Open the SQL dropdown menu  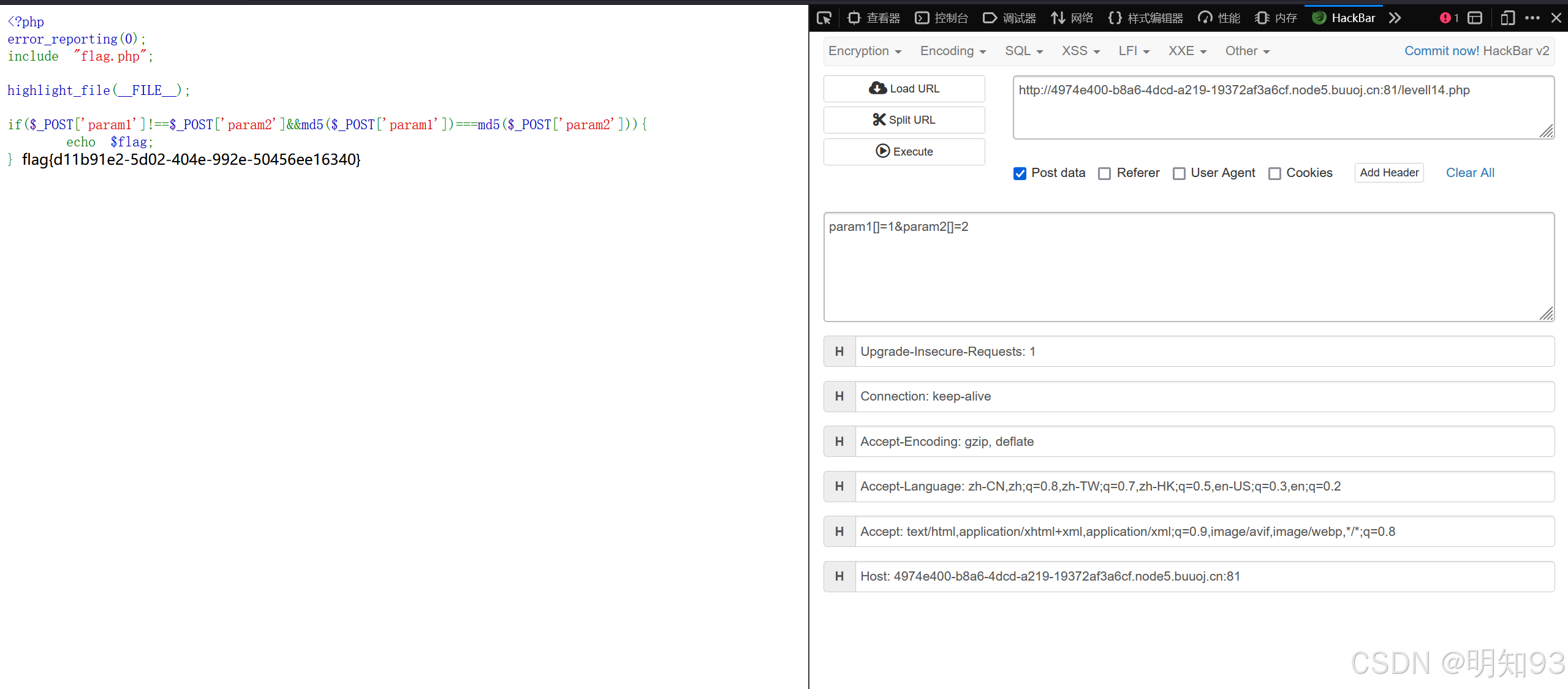[x=1023, y=51]
